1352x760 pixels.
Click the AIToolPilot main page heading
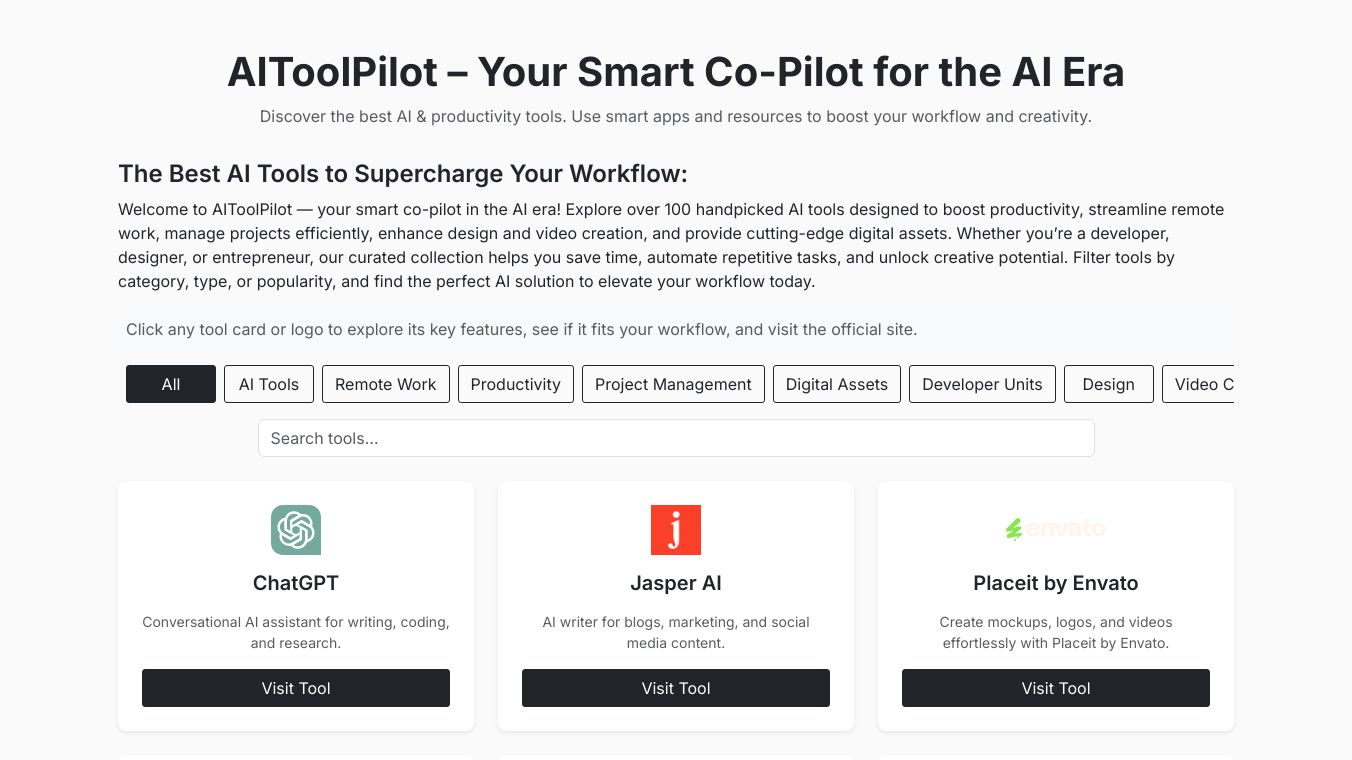click(x=676, y=72)
